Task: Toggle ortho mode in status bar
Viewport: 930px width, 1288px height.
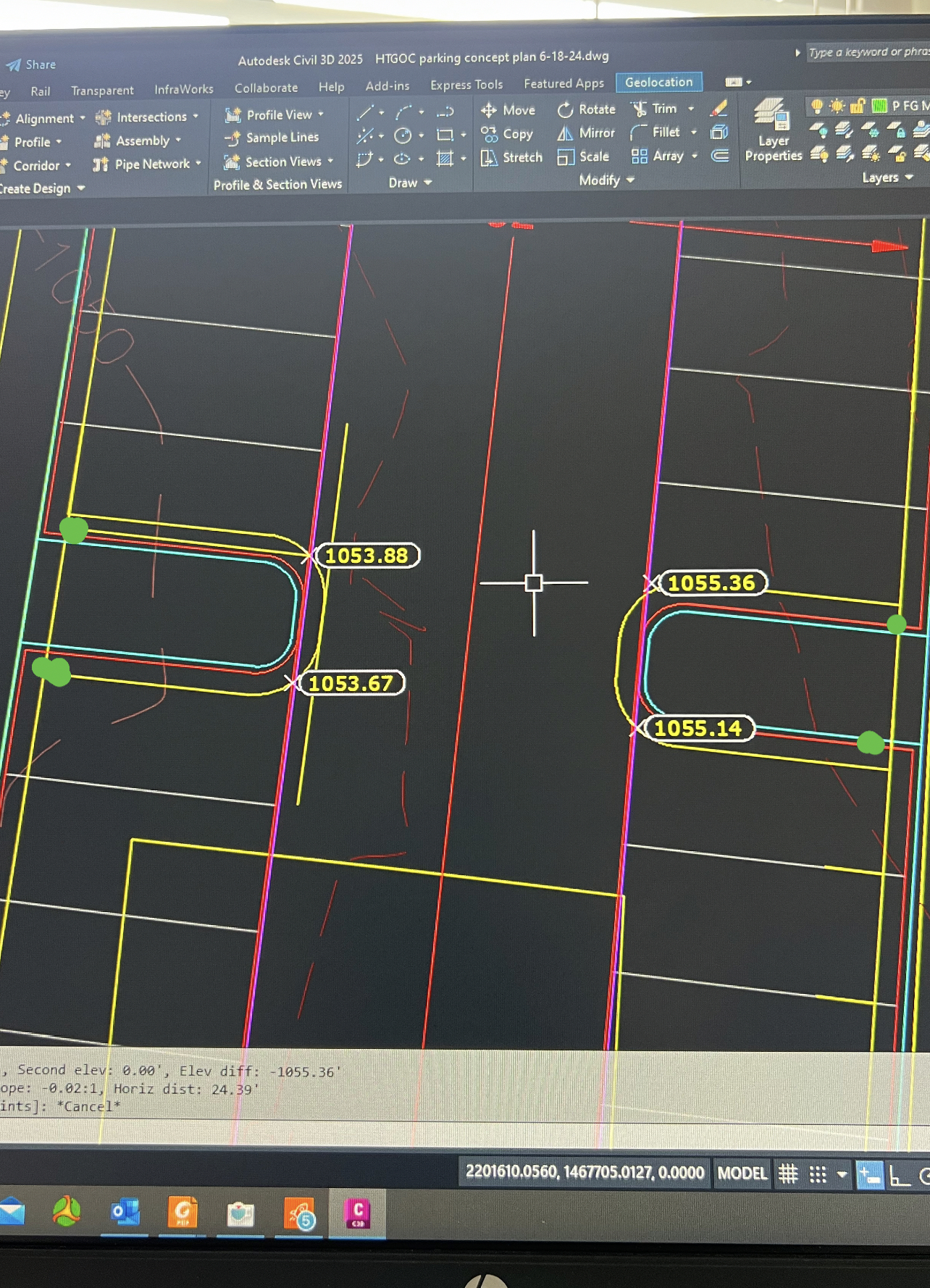Action: click(x=900, y=1176)
